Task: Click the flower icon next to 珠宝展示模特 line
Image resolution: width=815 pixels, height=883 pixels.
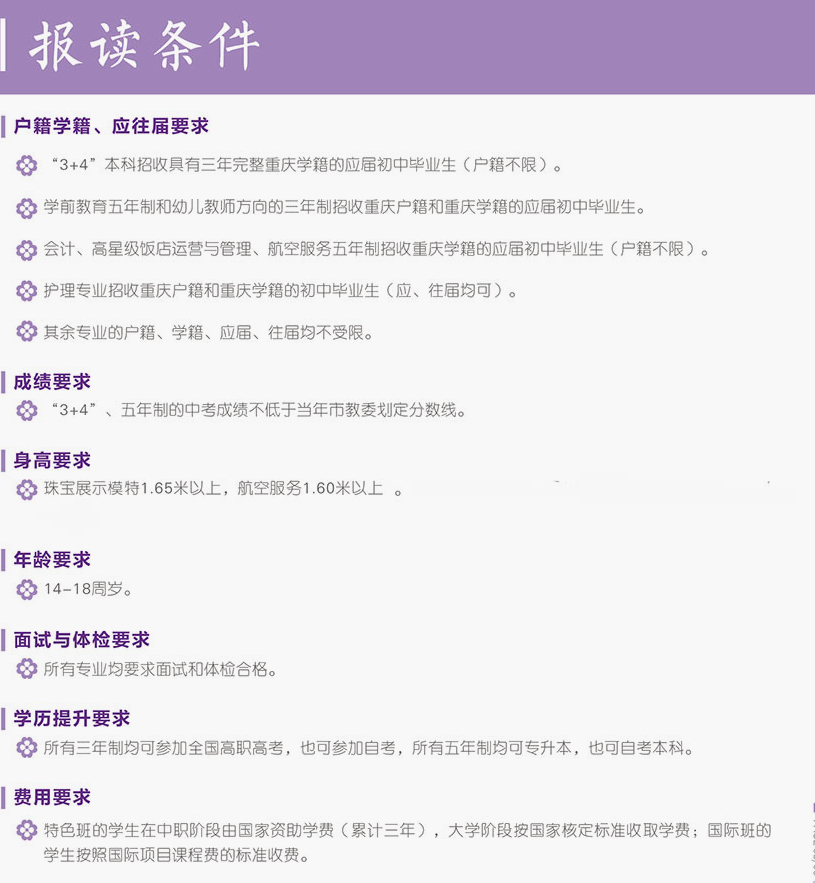Action: [25, 489]
